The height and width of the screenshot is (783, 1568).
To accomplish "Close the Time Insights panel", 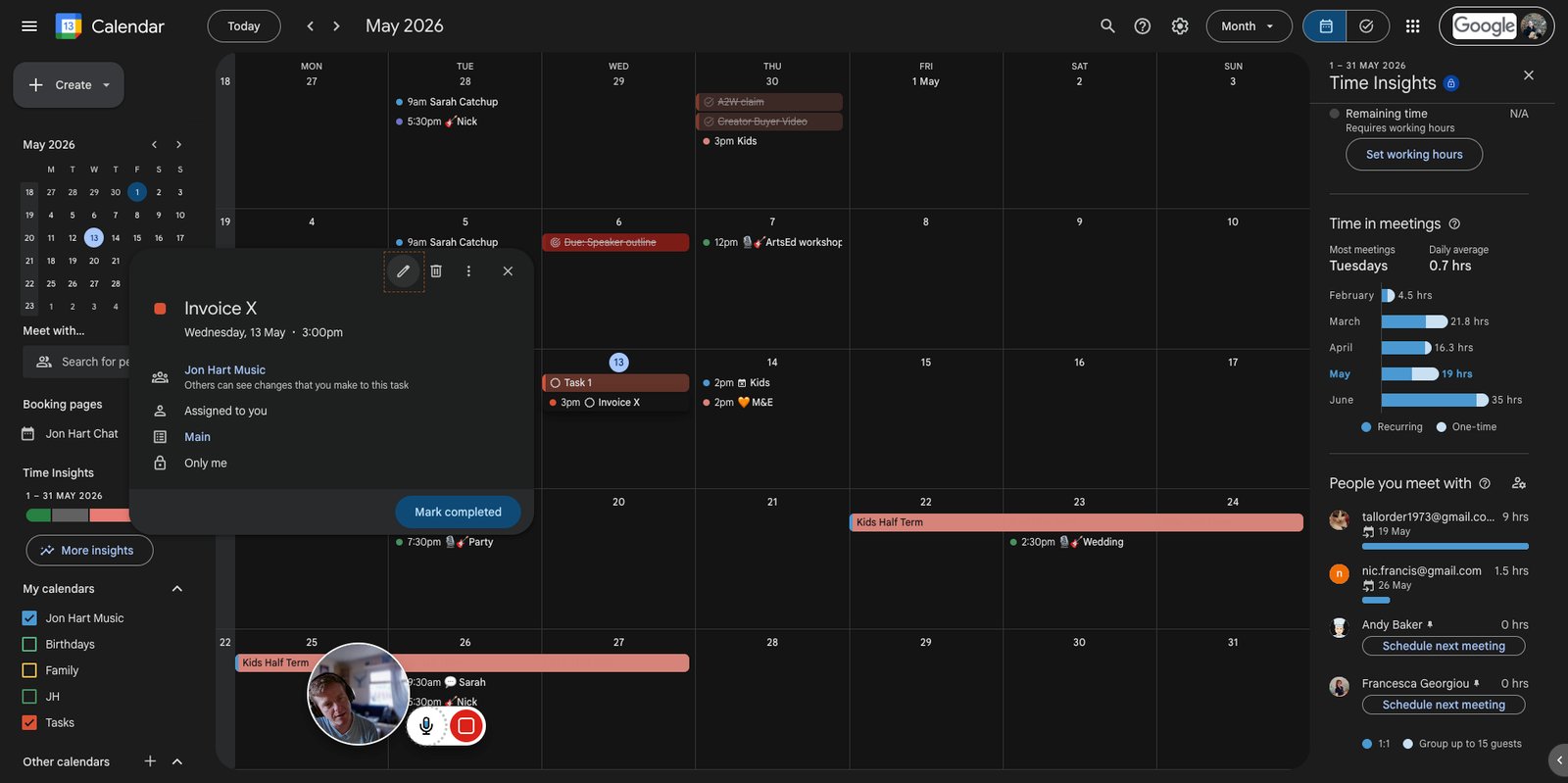I will (1529, 75).
